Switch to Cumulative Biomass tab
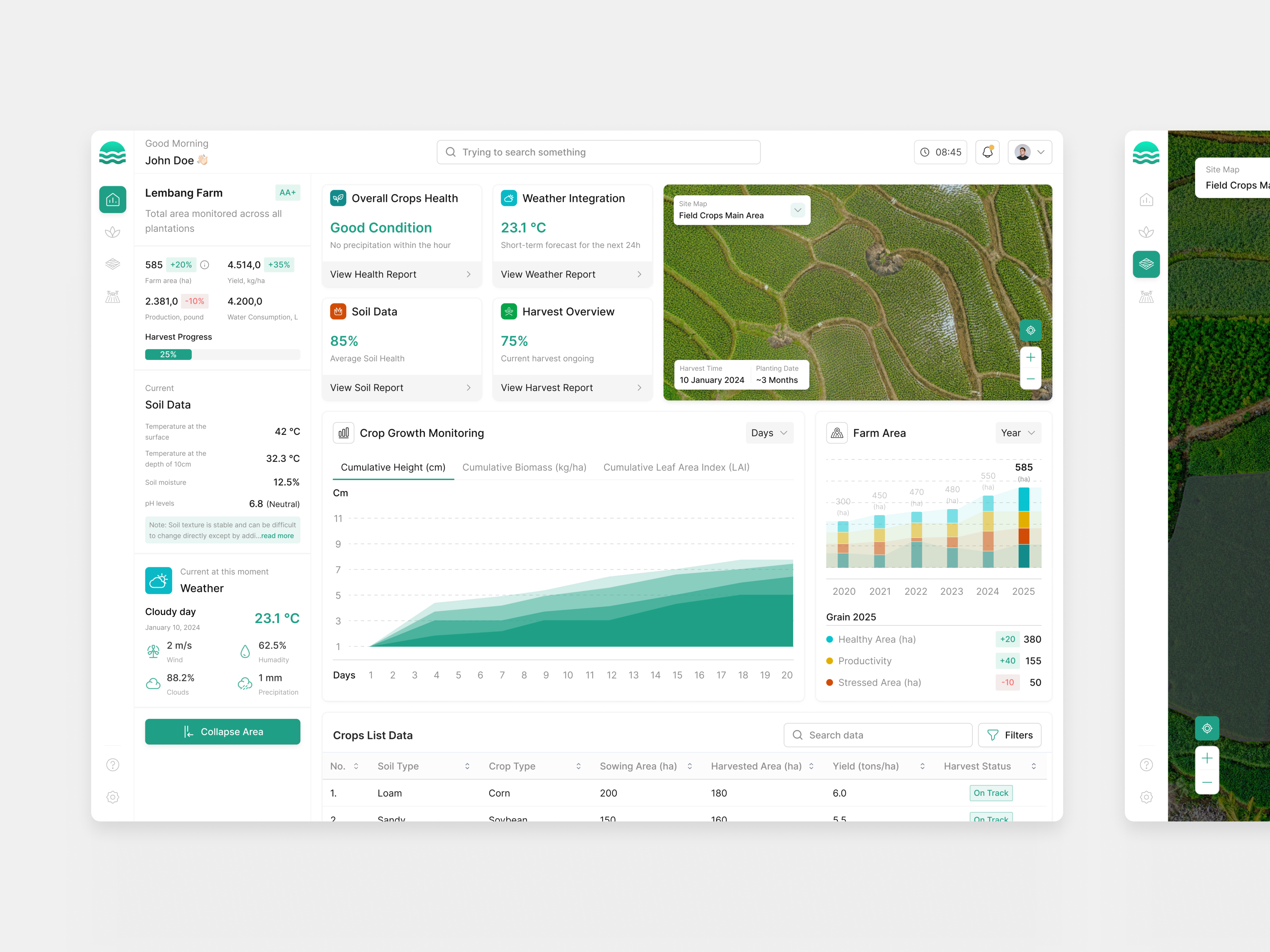 [524, 467]
